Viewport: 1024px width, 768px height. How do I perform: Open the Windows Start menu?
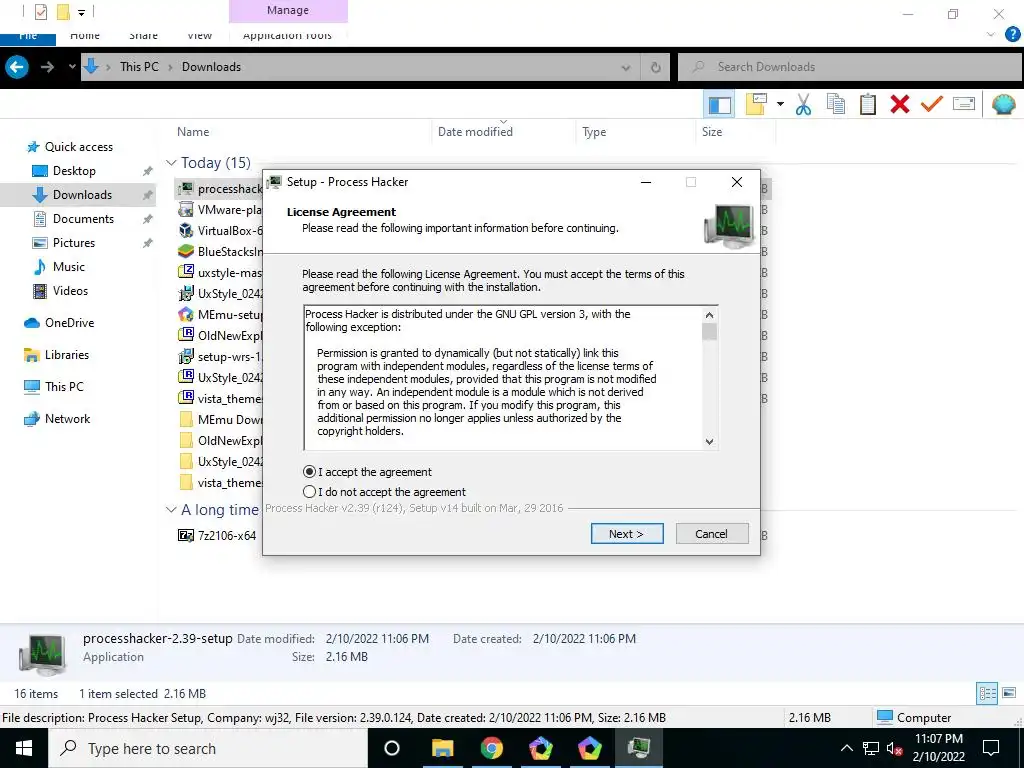(x=24, y=748)
